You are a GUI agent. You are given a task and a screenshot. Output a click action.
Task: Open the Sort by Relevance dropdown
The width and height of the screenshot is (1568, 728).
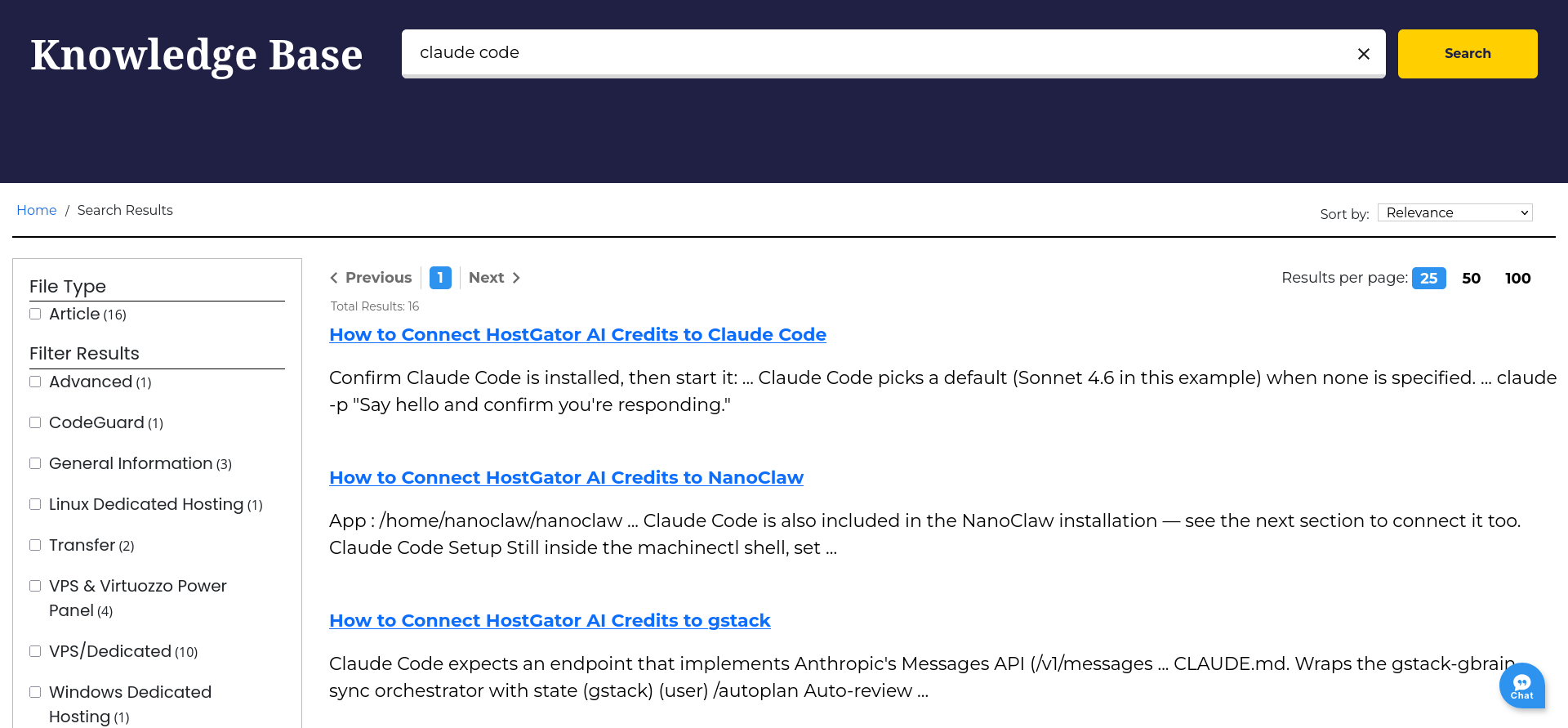pyautogui.click(x=1454, y=212)
